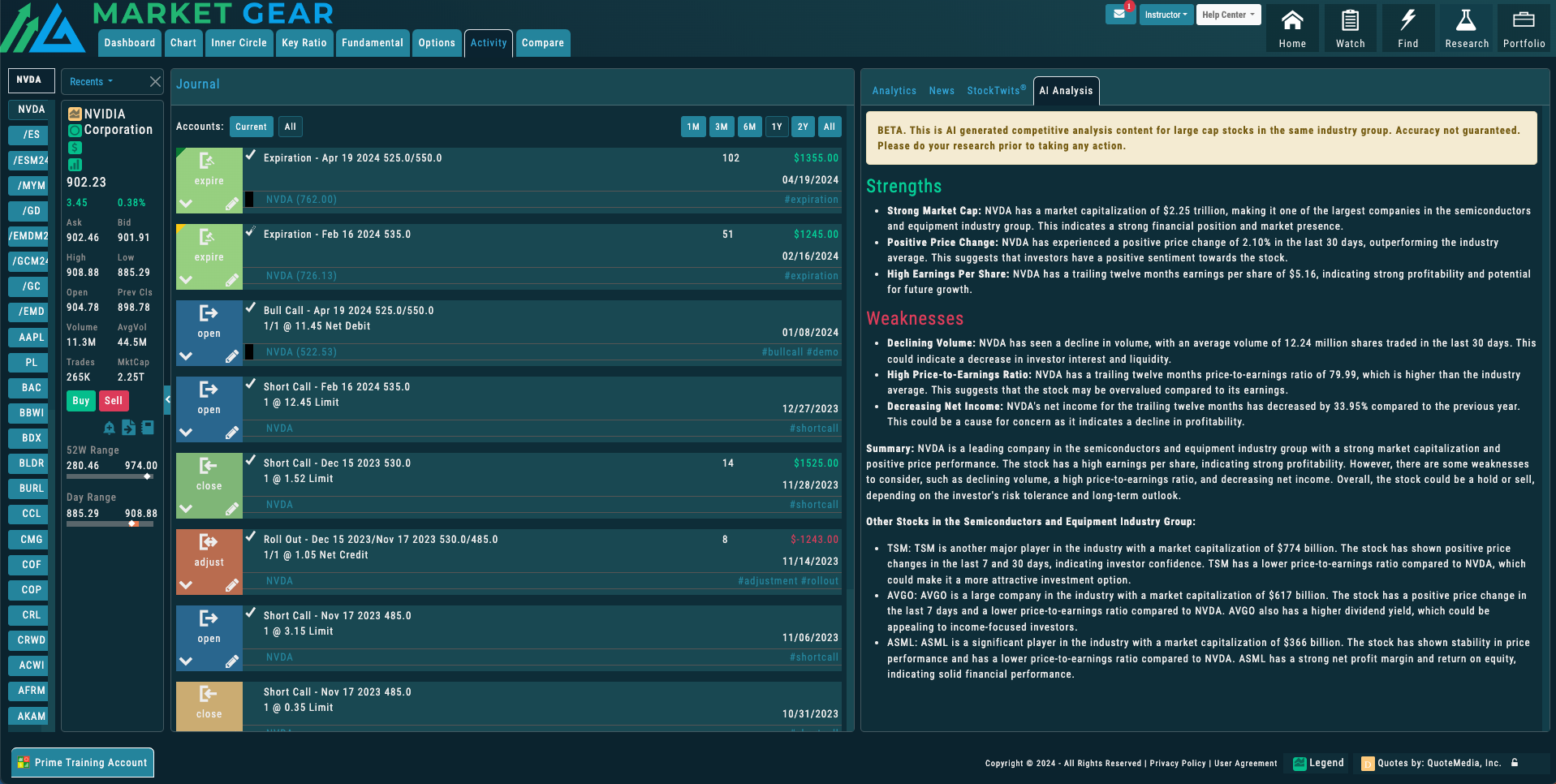Toggle checkmark on Expiration Apr 19 2024 entry
The width and height of the screenshot is (1556, 784).
(x=251, y=155)
